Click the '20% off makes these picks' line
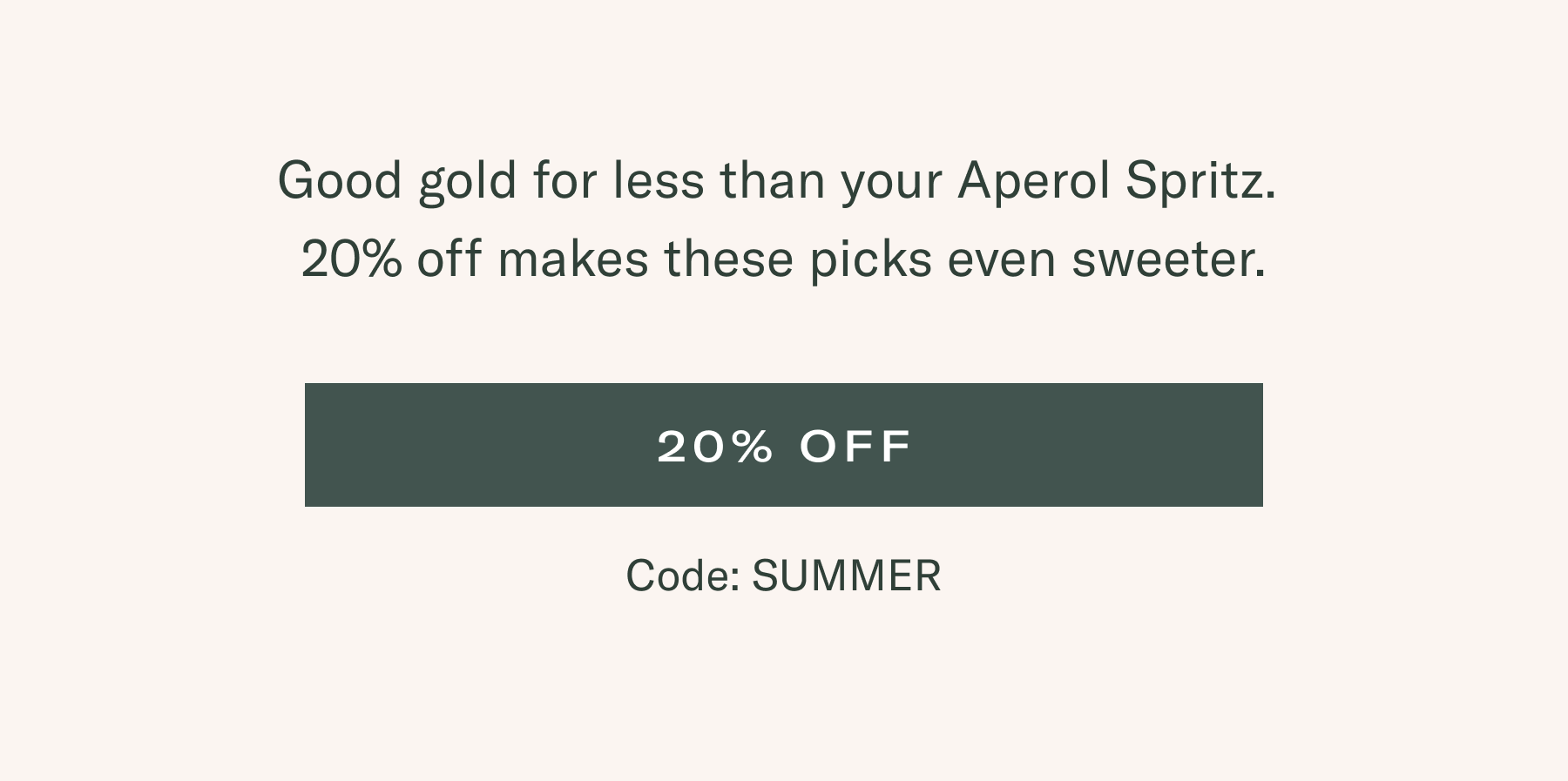Viewport: 1568px width, 781px height. (617, 259)
